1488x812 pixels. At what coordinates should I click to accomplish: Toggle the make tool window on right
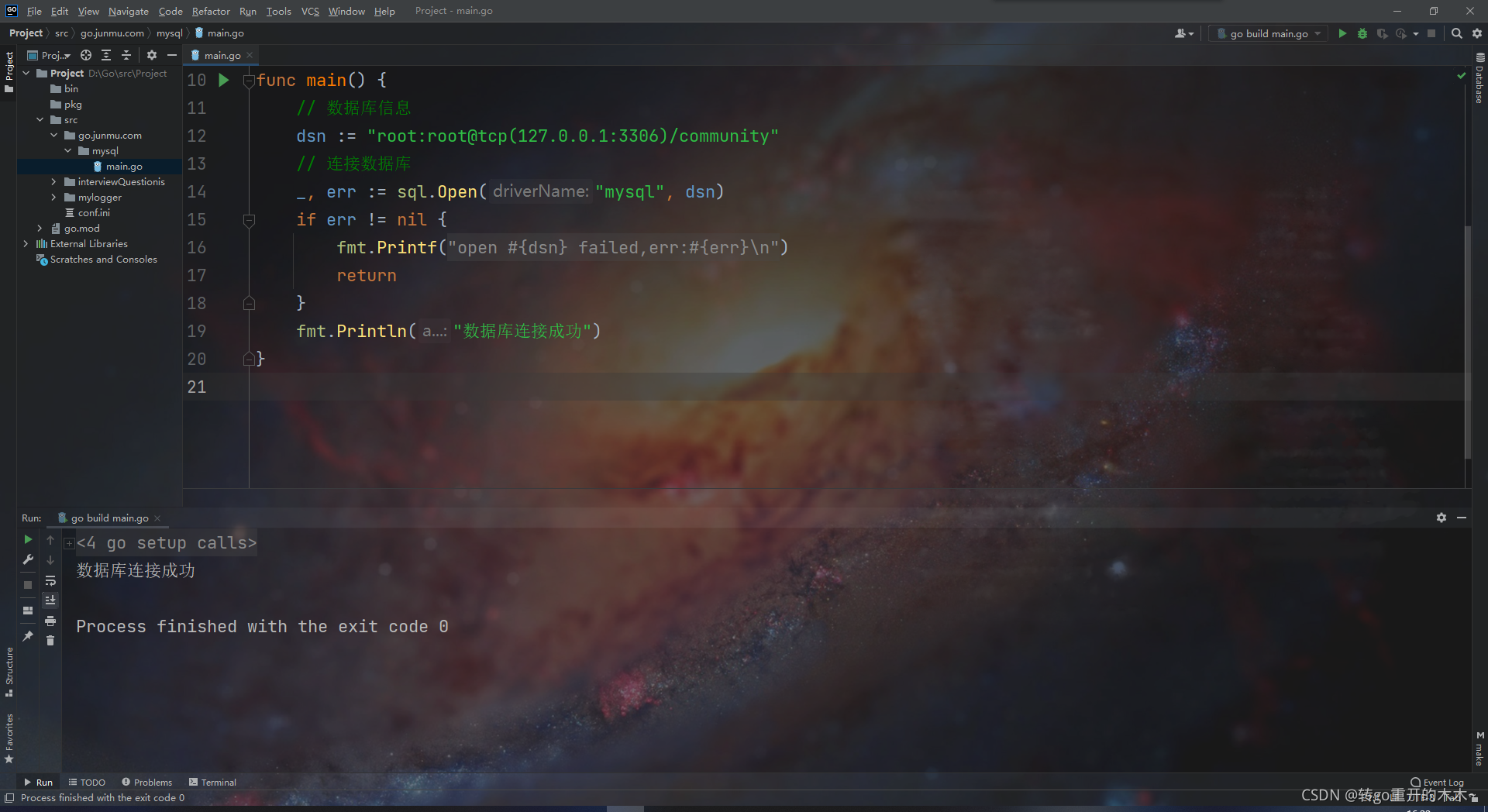point(1479,749)
